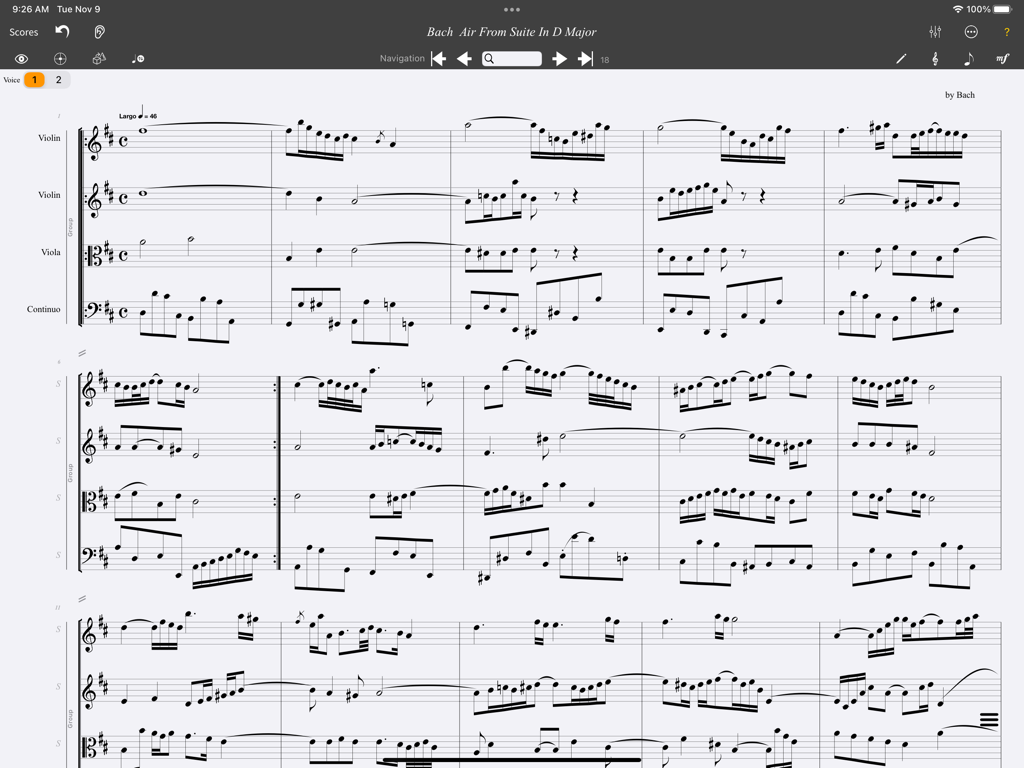Screen dimensions: 1024x768
Task: Select the pencil annotation tool
Action: pyautogui.click(x=902, y=58)
